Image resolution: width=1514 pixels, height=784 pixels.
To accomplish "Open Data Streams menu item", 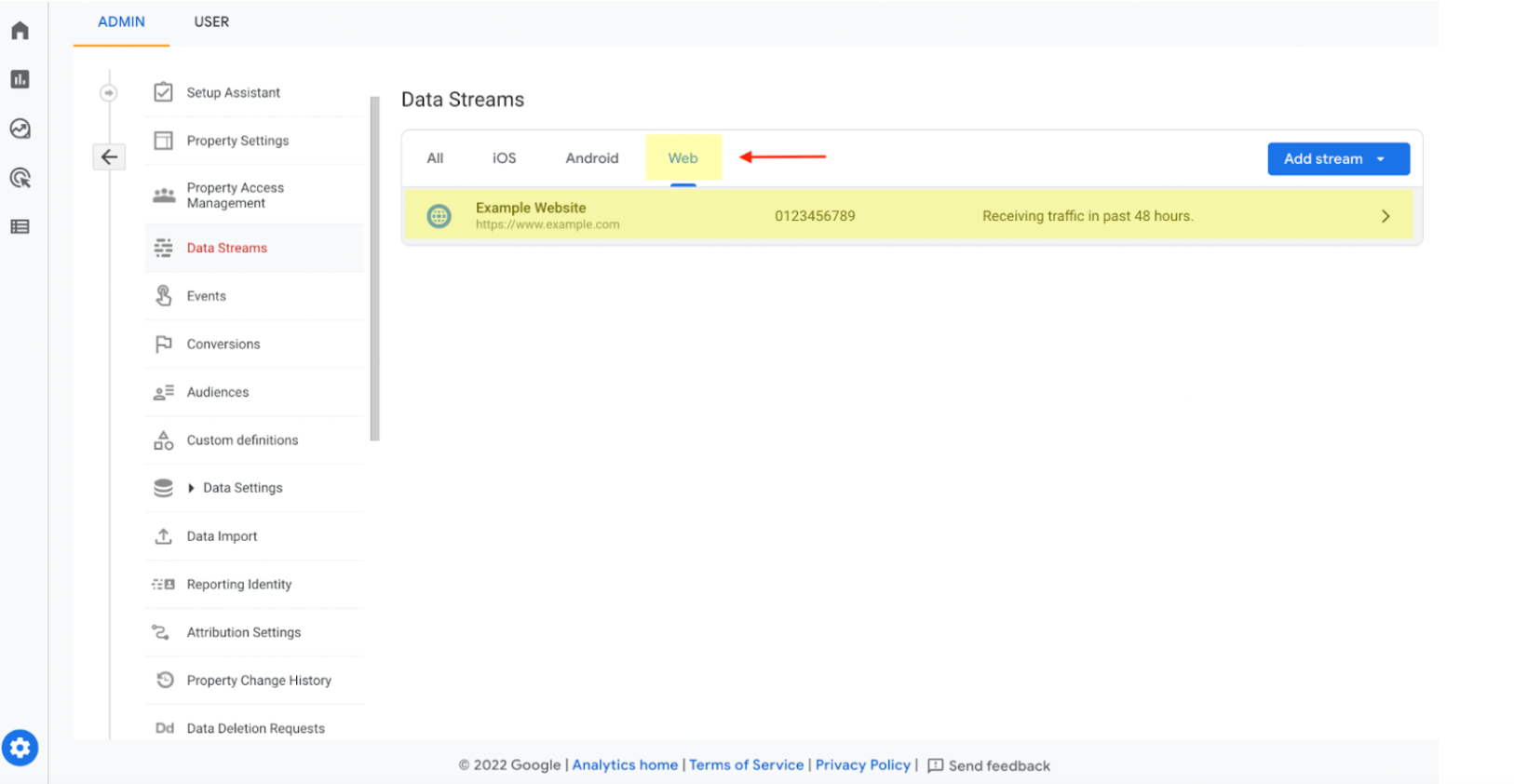I will pos(254,248).
